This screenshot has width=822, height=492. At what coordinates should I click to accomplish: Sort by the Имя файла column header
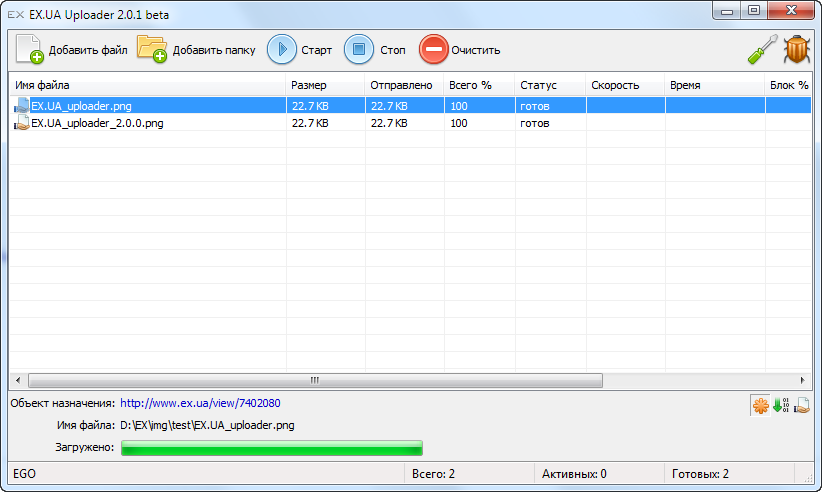click(147, 85)
